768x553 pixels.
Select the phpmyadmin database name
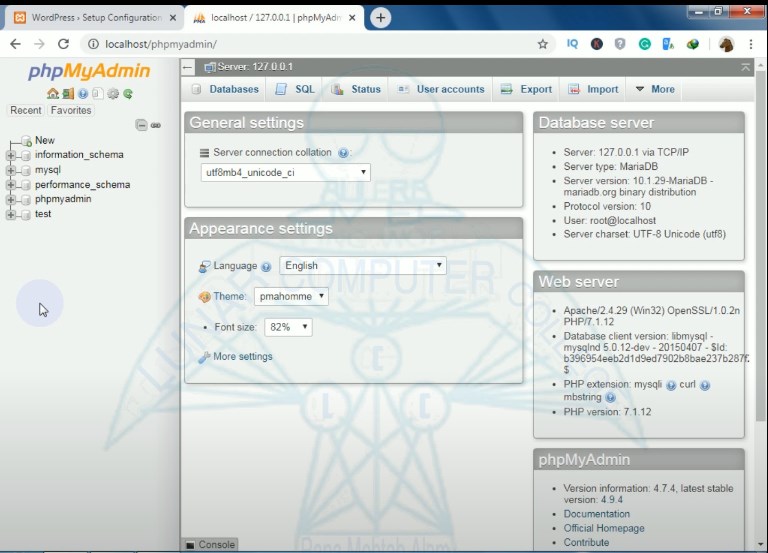[x=63, y=199]
